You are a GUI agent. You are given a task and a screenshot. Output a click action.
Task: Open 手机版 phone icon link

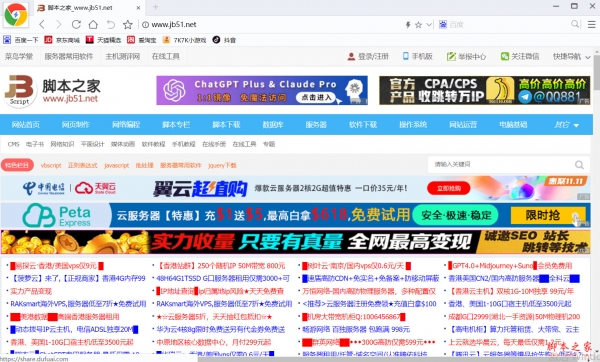click(417, 57)
